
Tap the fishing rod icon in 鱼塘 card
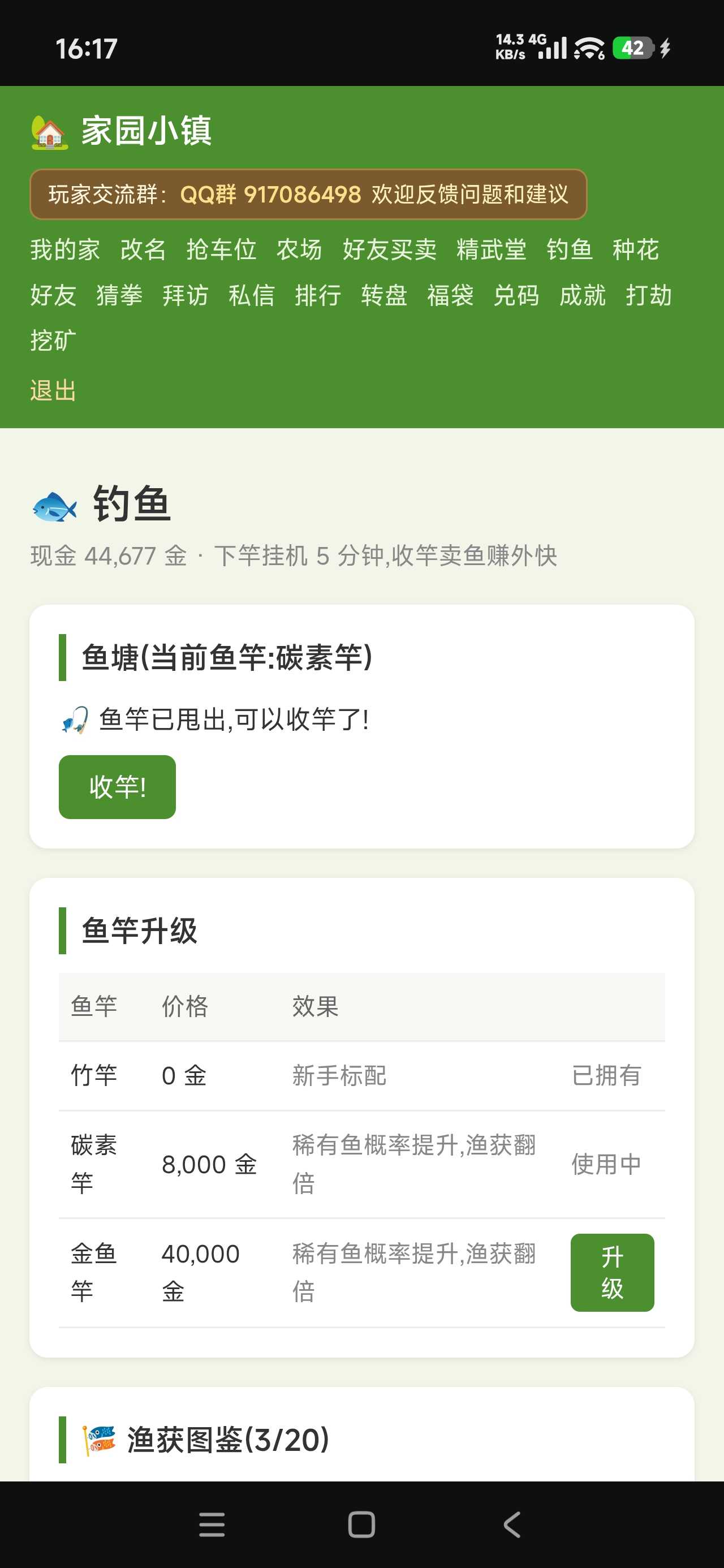(x=75, y=720)
